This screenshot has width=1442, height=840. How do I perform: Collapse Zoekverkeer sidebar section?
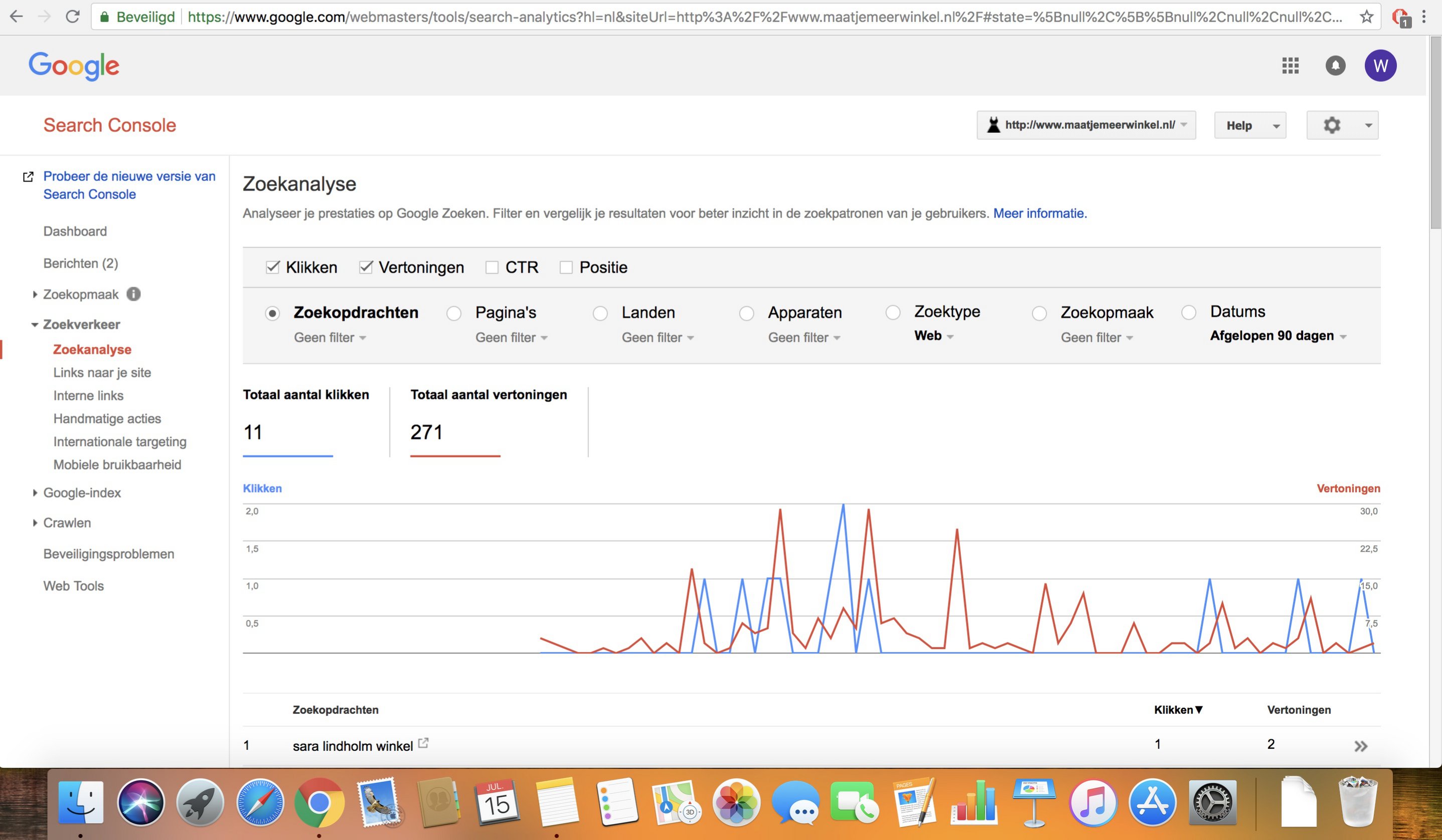tap(34, 324)
